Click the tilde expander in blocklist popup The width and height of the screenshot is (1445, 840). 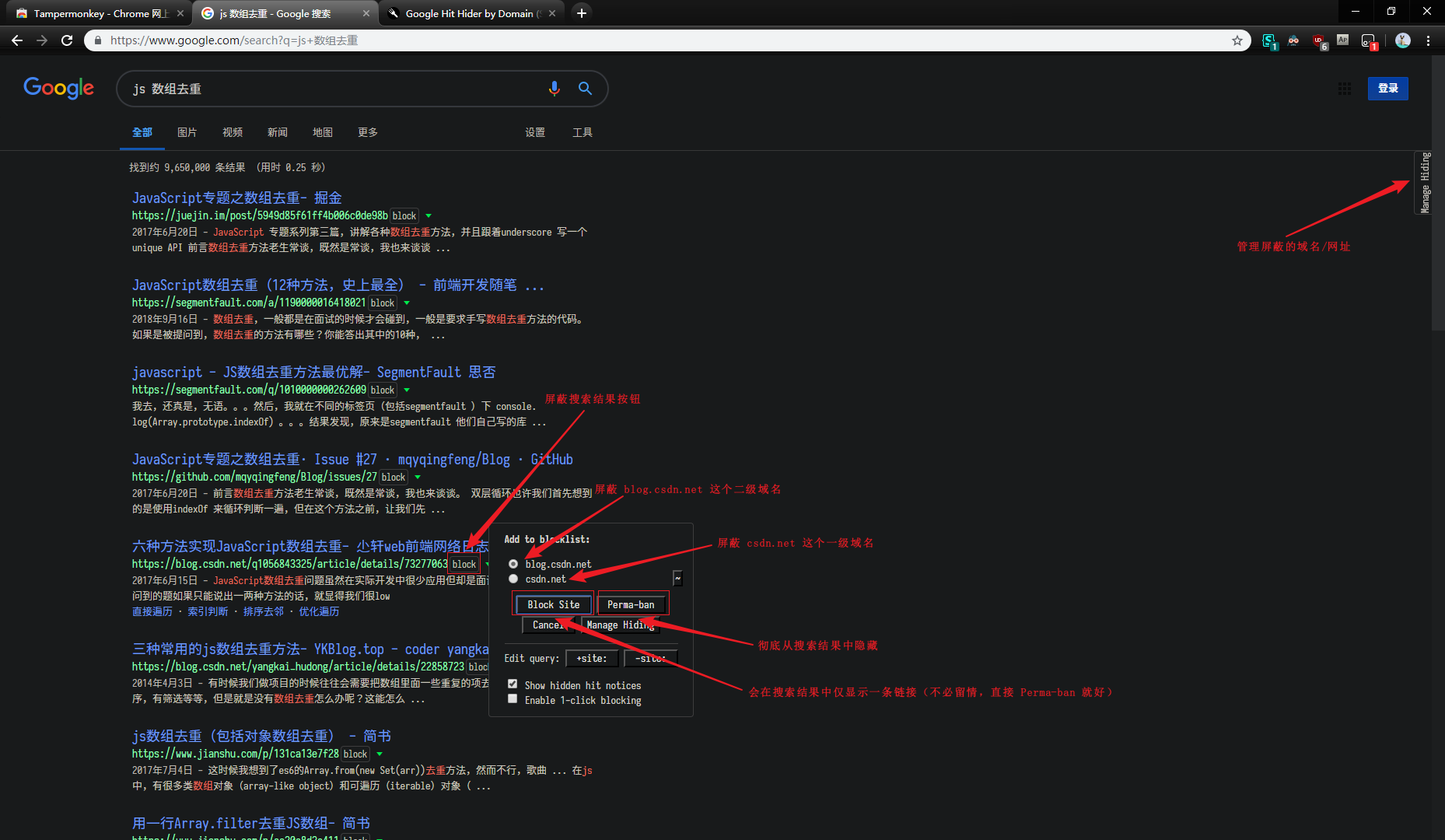(677, 578)
